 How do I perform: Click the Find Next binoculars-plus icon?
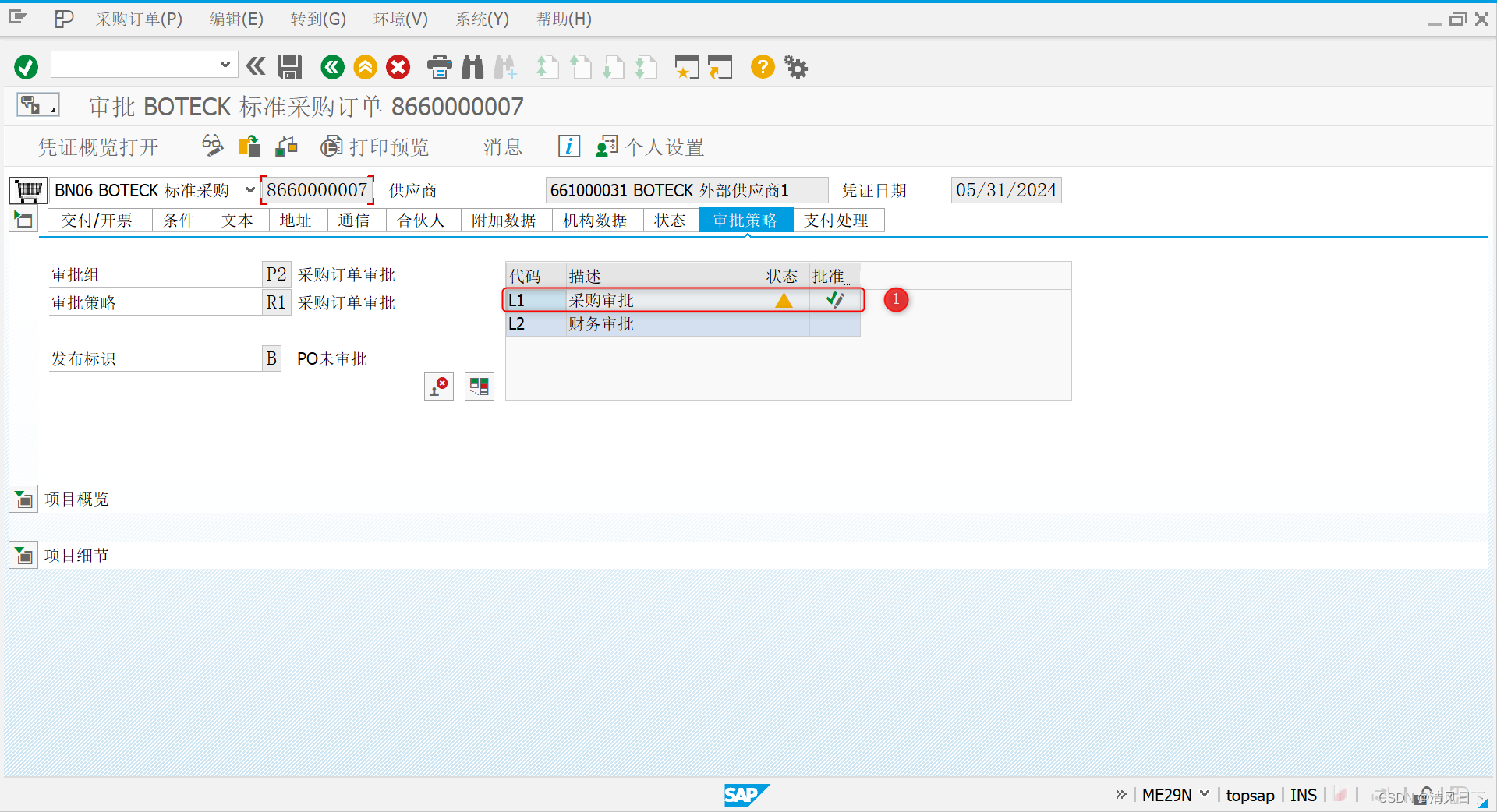pyautogui.click(x=505, y=67)
